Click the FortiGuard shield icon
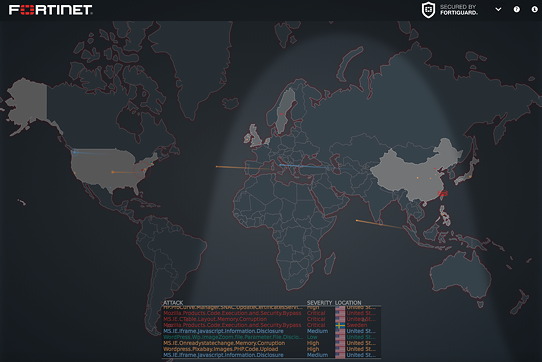The width and height of the screenshot is (542, 362). click(428, 10)
